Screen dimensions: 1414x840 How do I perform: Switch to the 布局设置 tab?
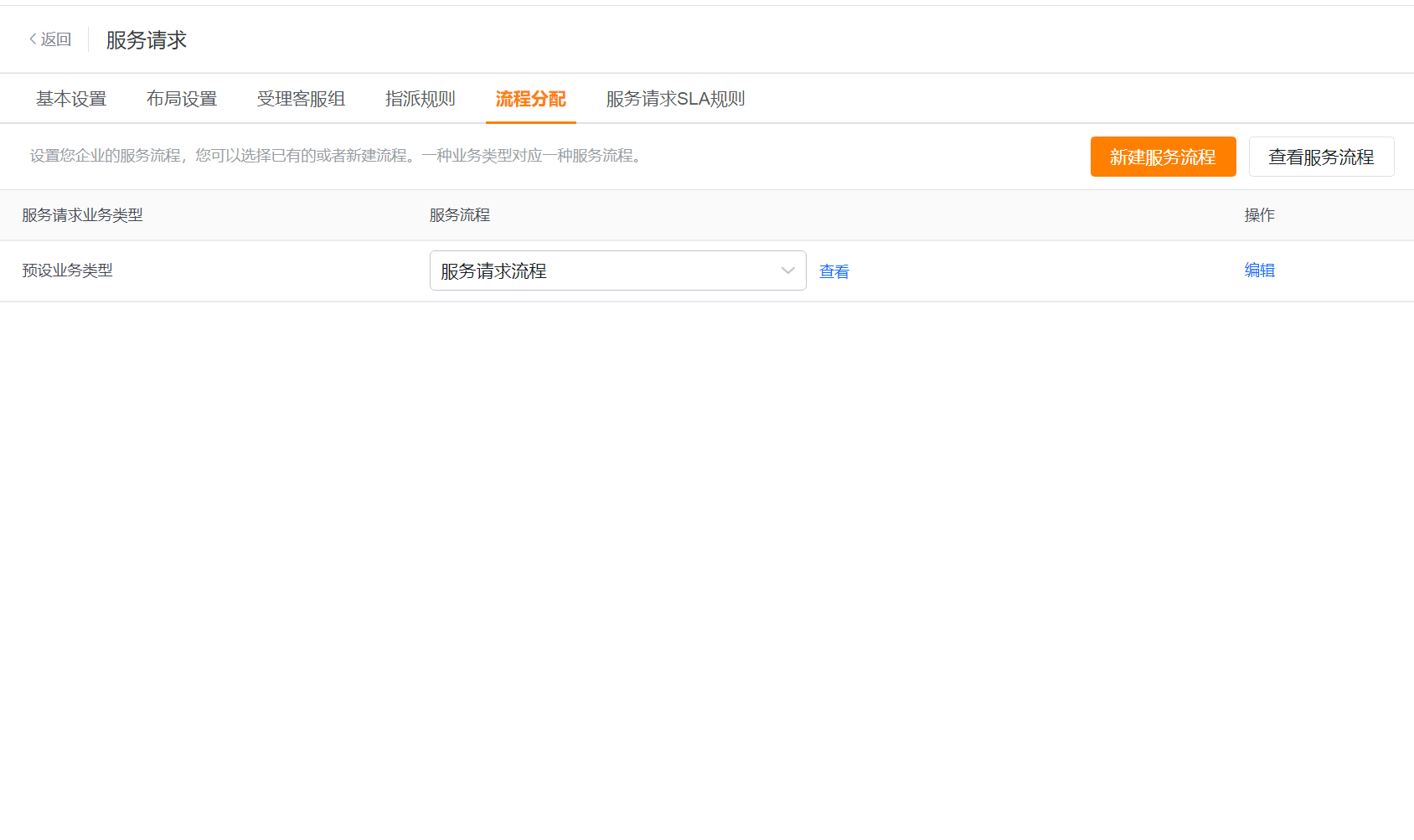[x=182, y=99]
